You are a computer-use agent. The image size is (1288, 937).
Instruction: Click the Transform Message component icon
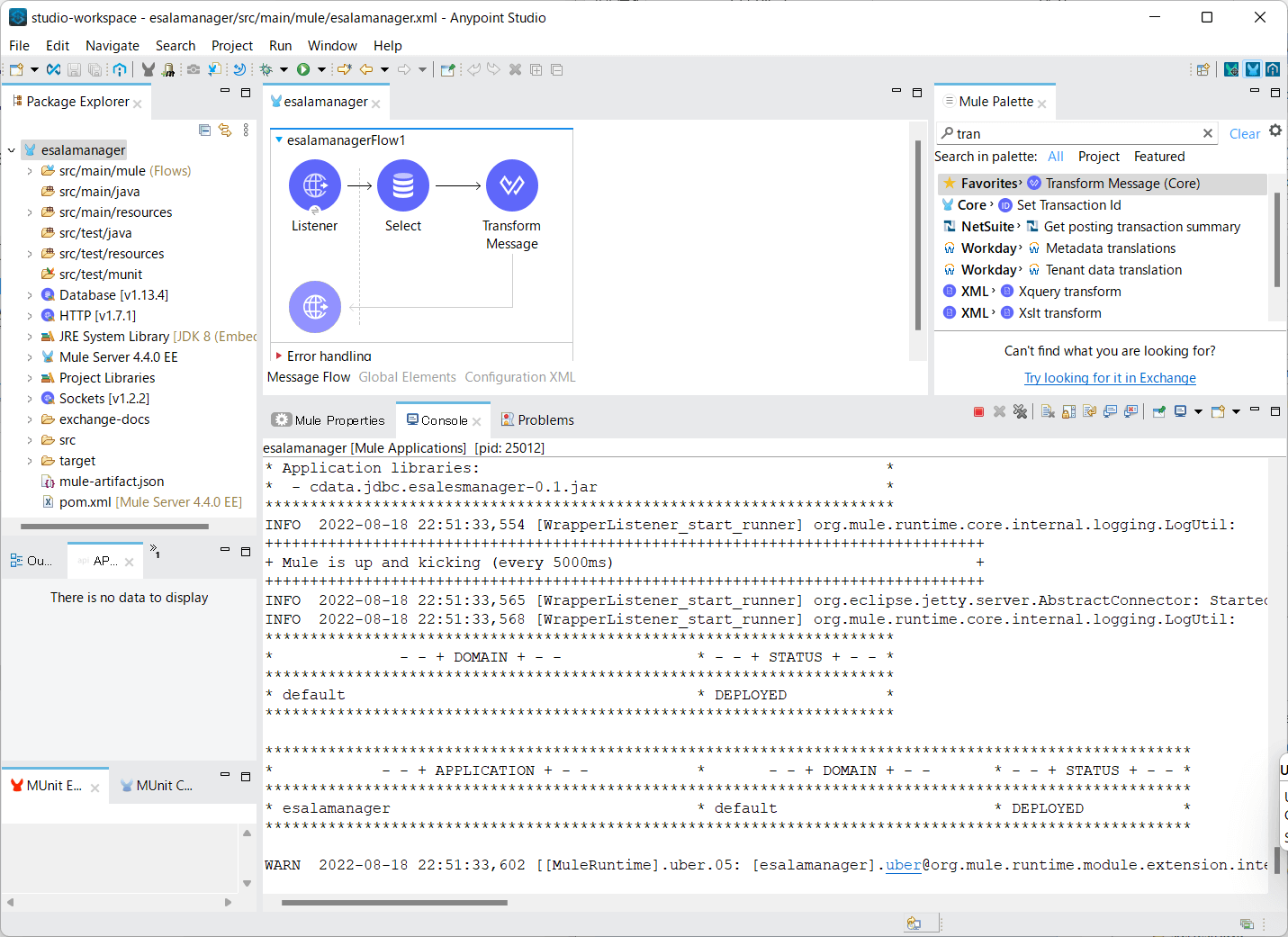(x=511, y=185)
